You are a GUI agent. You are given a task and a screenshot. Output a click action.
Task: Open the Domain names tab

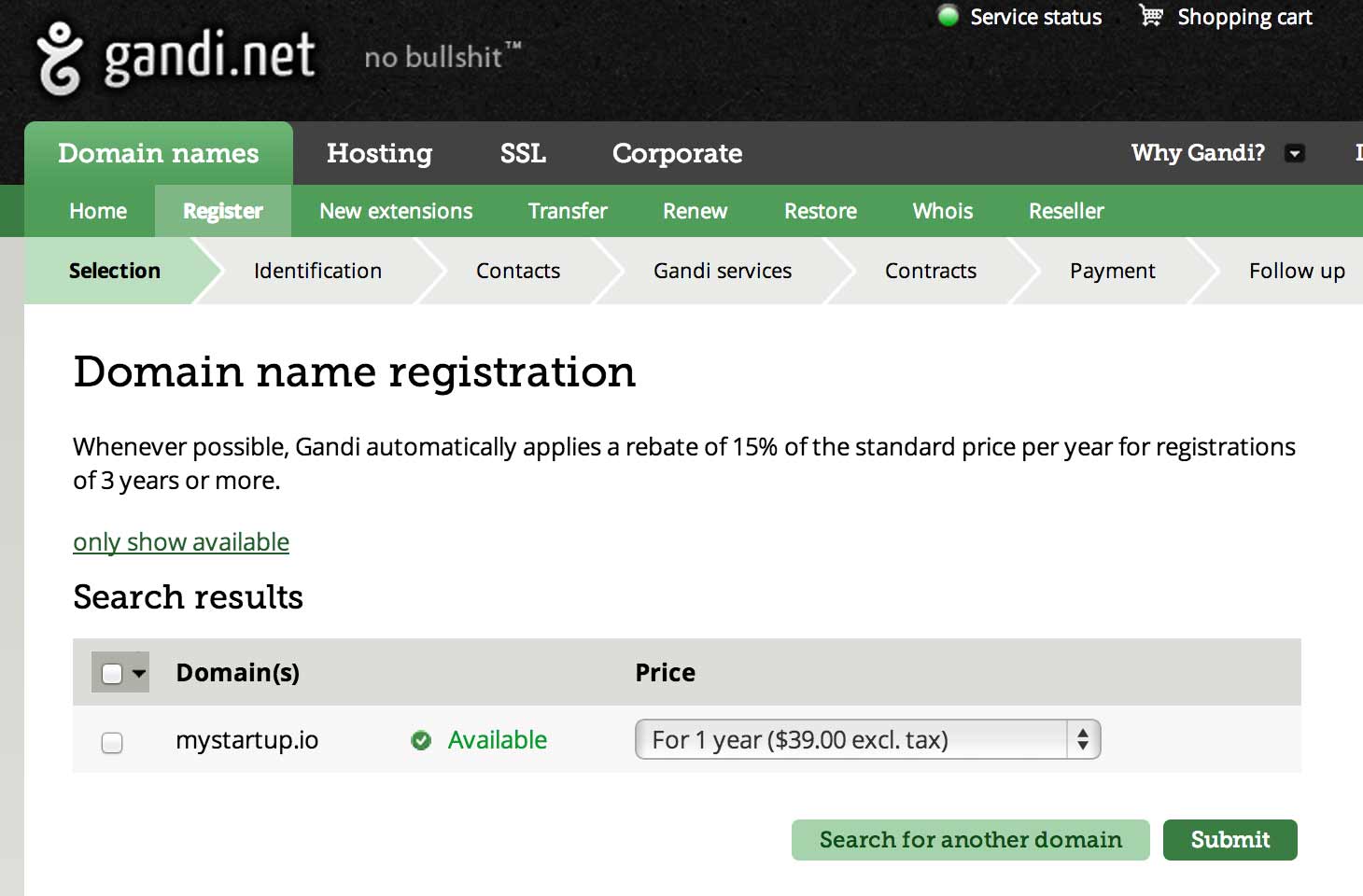[x=159, y=153]
